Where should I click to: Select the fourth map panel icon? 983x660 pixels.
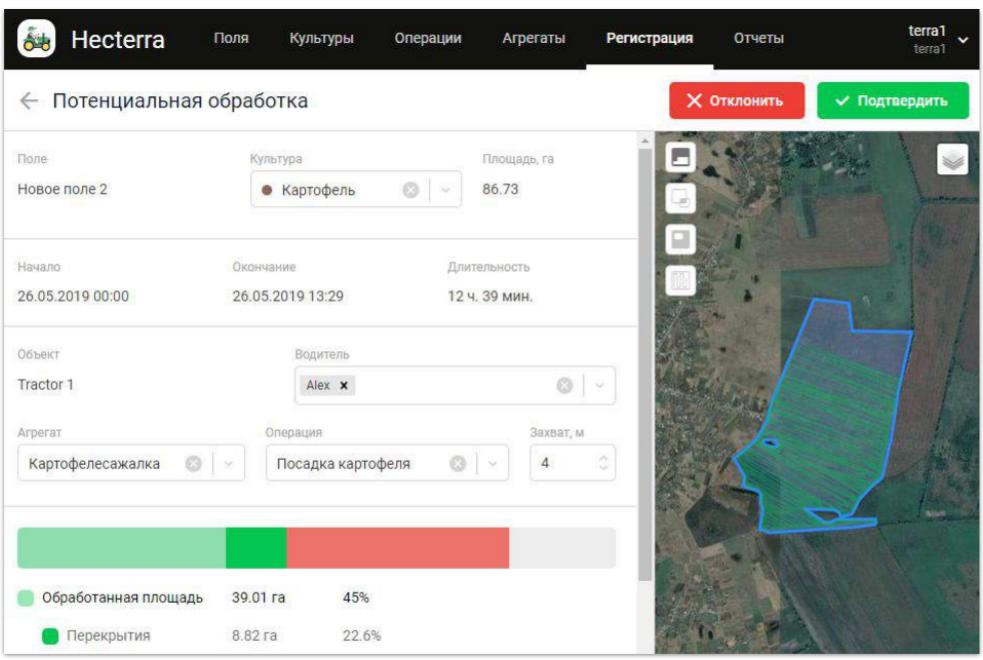[680, 280]
